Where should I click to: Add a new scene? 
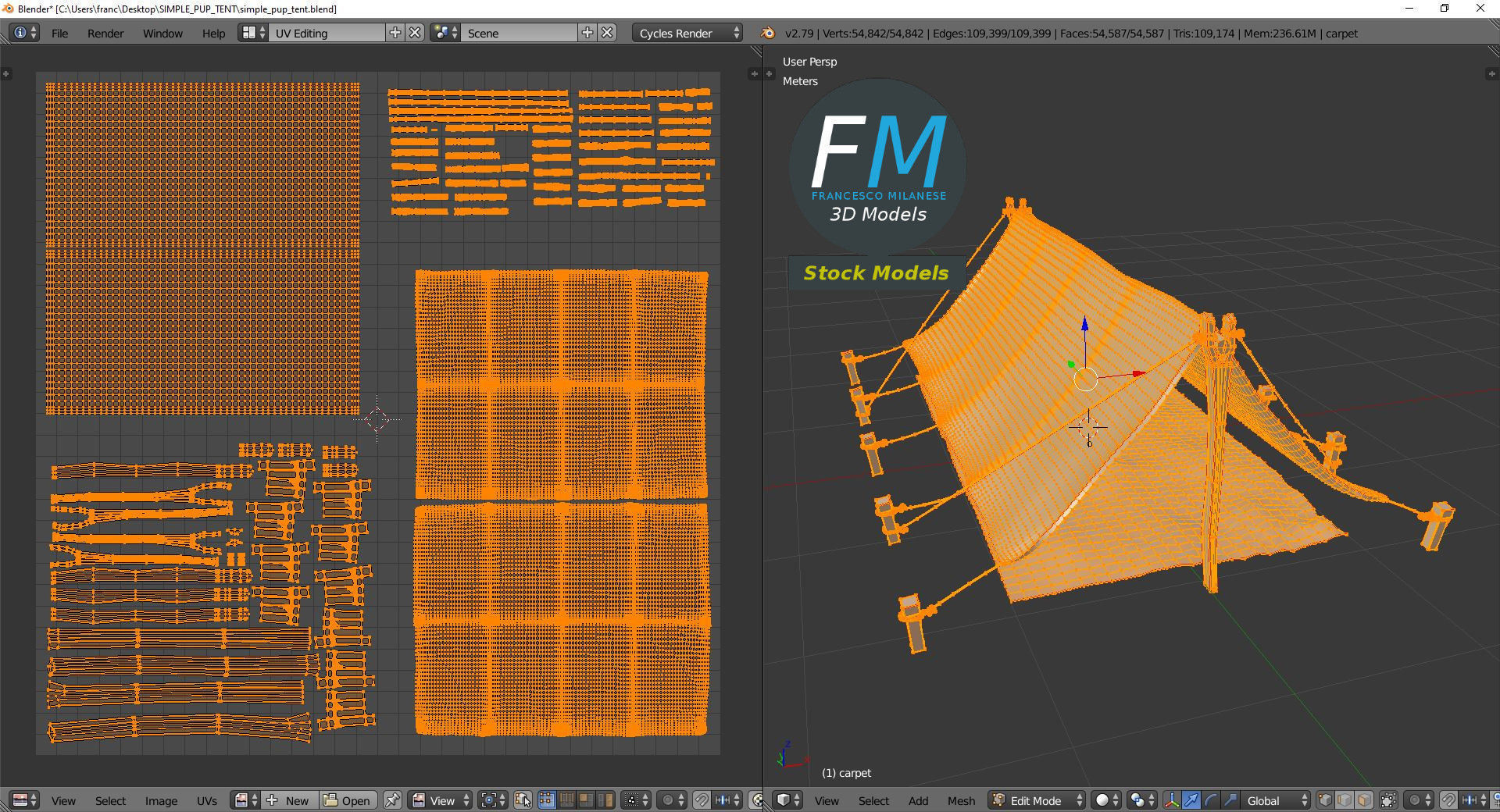pyautogui.click(x=587, y=33)
